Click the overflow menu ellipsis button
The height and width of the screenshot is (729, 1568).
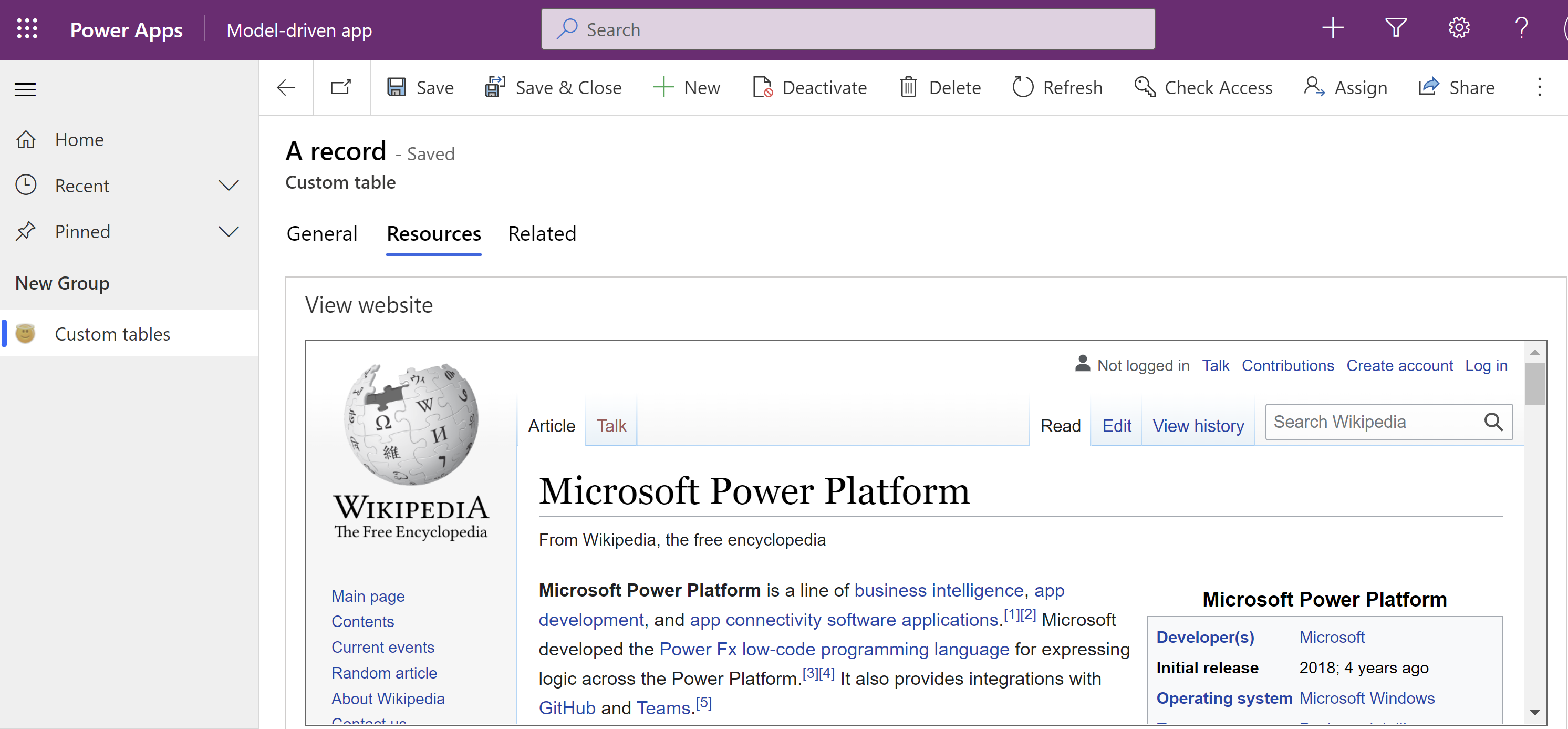coord(1540,87)
